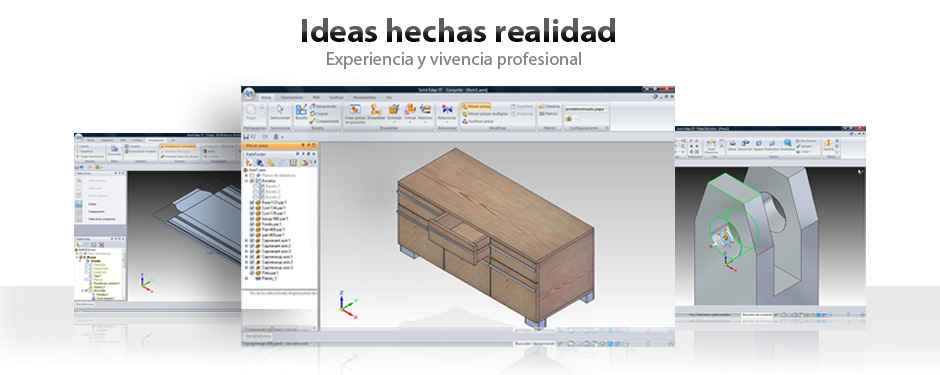Open the Solid Edge application button

pyautogui.click(x=249, y=94)
